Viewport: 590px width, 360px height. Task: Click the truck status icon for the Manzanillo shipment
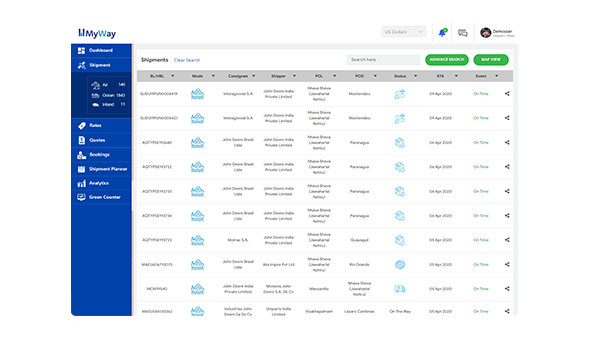point(400,289)
